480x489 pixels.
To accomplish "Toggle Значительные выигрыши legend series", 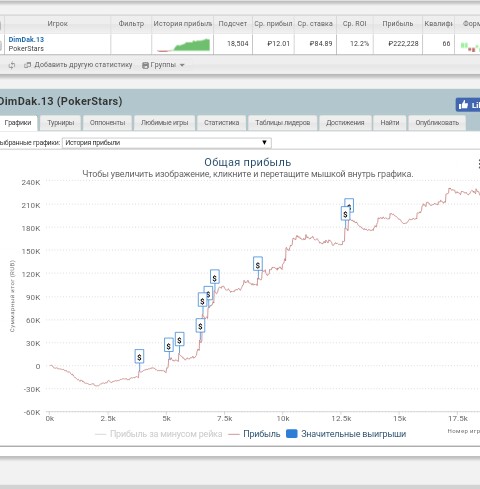I will pos(346,434).
